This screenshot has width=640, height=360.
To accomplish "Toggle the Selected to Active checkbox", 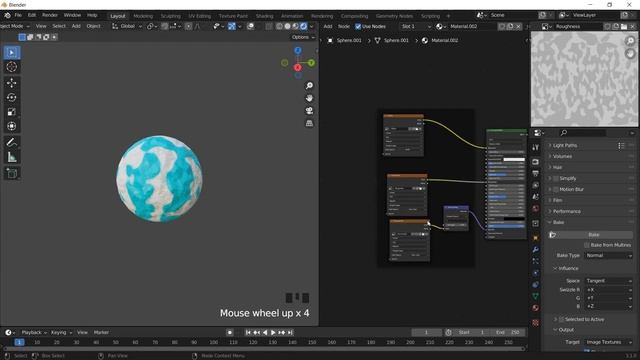I will 561,319.
